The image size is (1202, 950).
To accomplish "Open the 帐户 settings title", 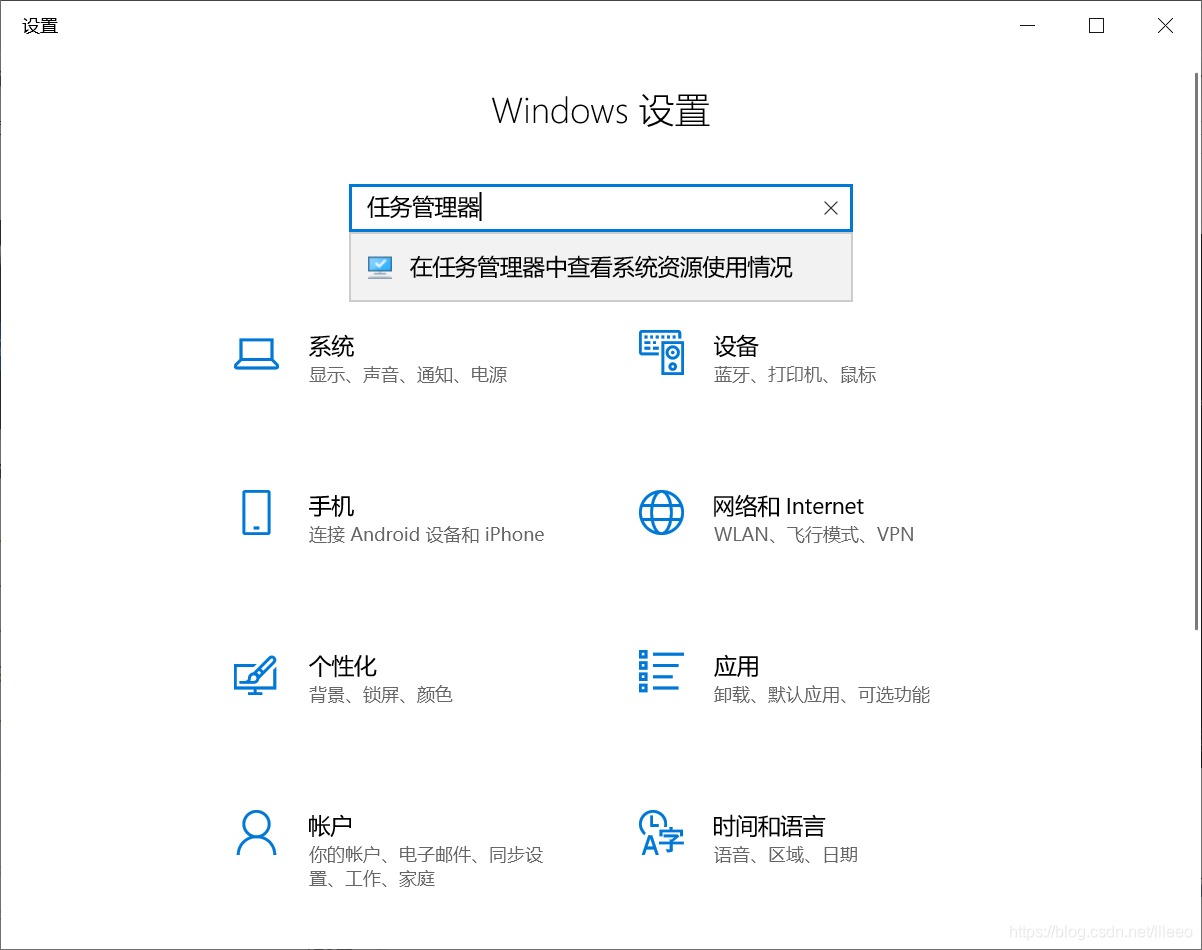I will coord(331,826).
